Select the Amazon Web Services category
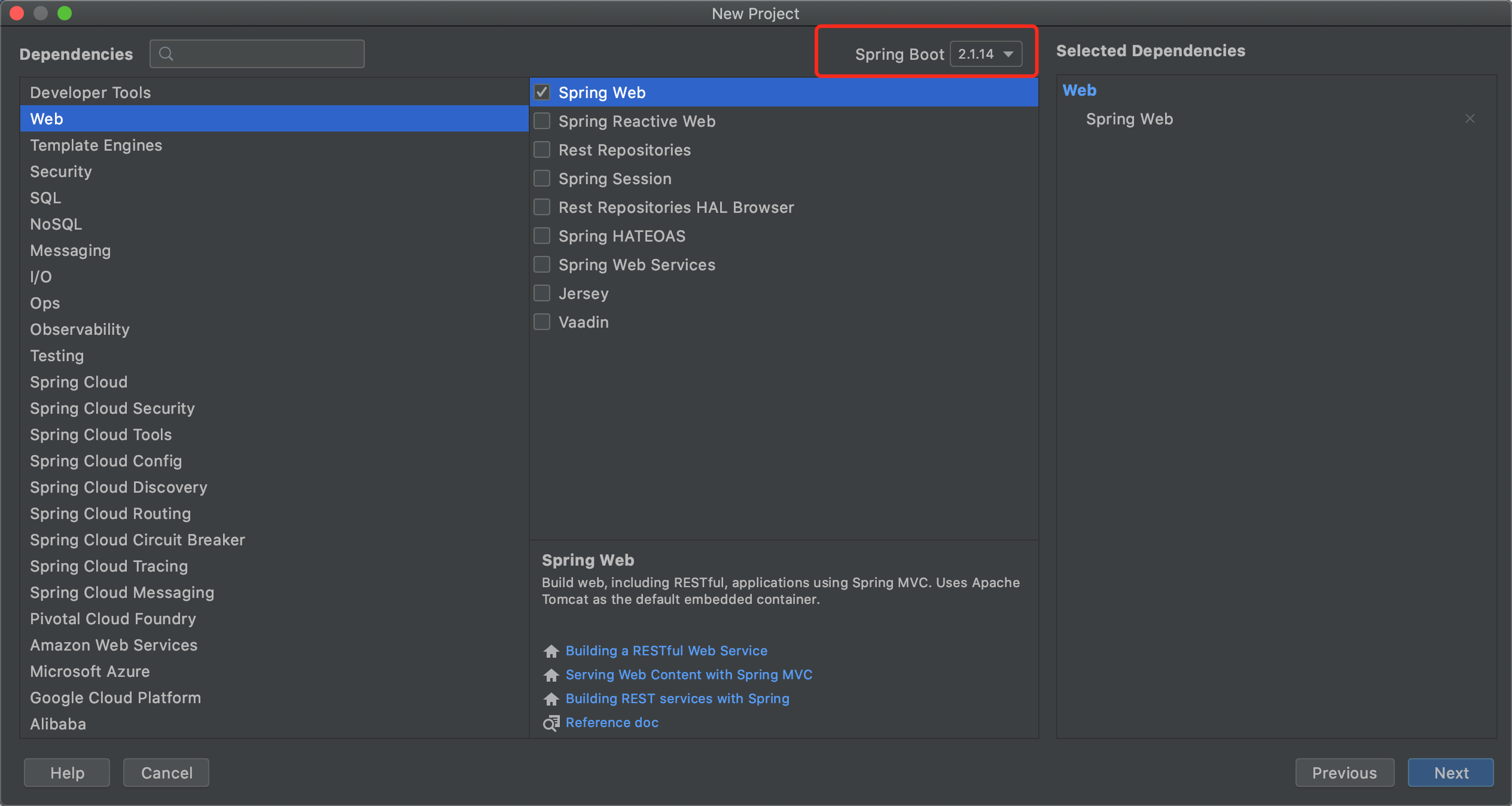The height and width of the screenshot is (806, 1512). point(275,645)
